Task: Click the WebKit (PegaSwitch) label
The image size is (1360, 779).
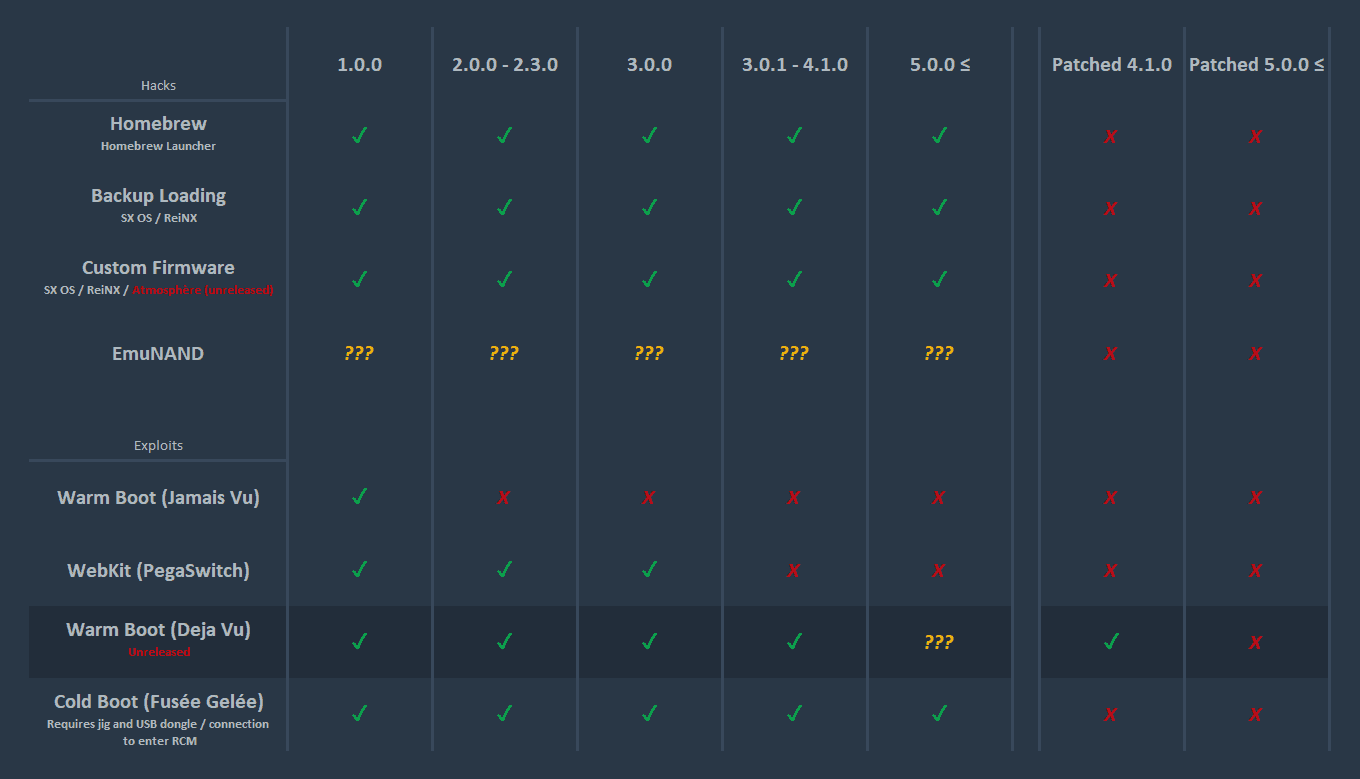Action: 158,571
